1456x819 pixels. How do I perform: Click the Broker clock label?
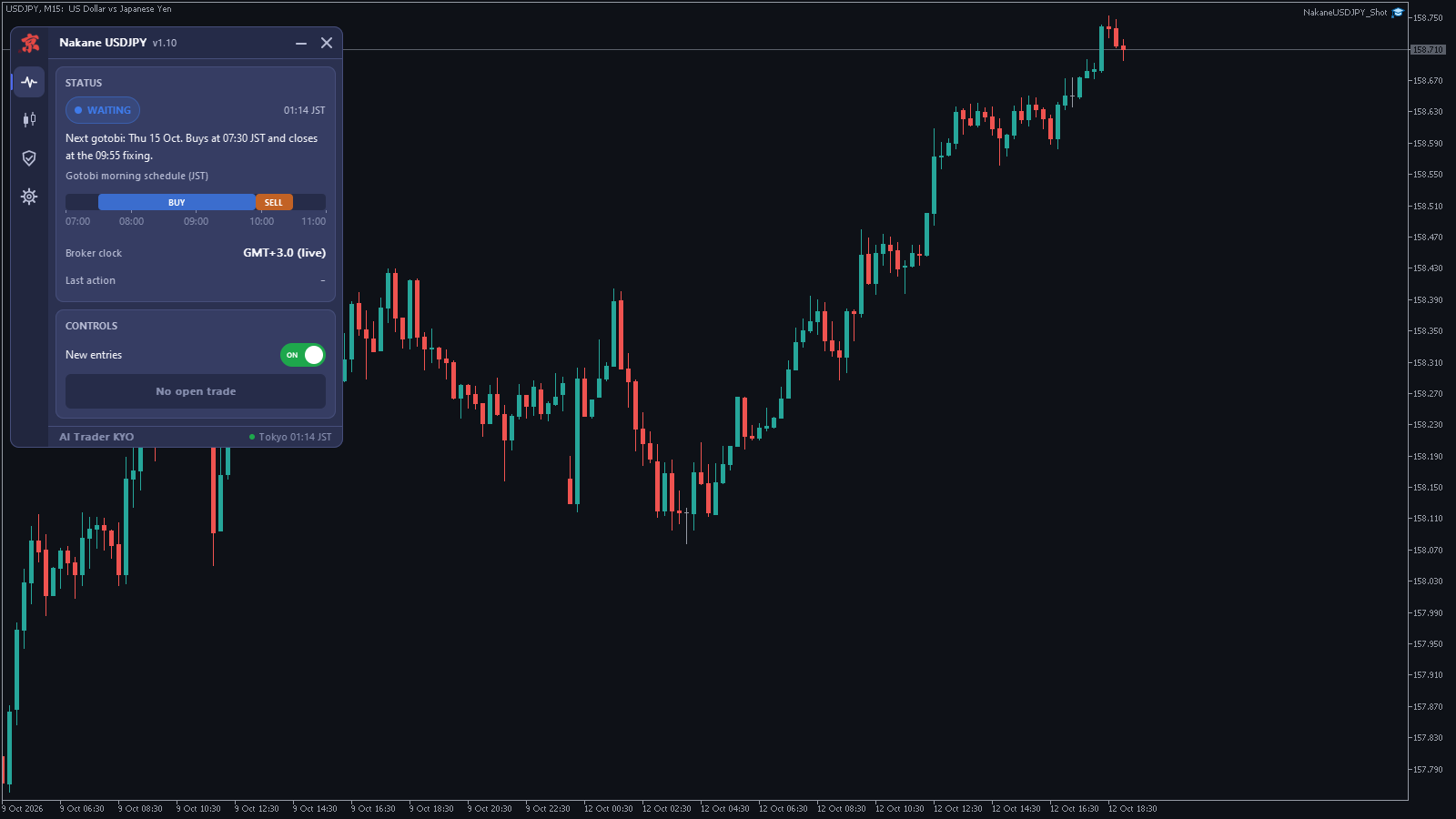coord(94,253)
